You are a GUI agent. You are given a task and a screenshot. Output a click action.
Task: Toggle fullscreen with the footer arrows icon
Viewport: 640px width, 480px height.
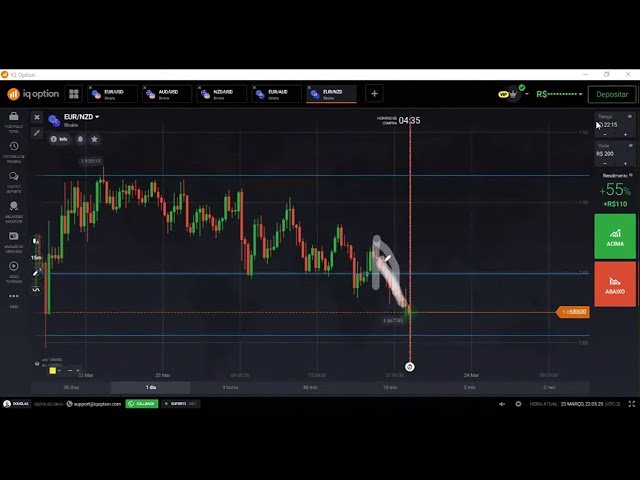click(x=632, y=404)
